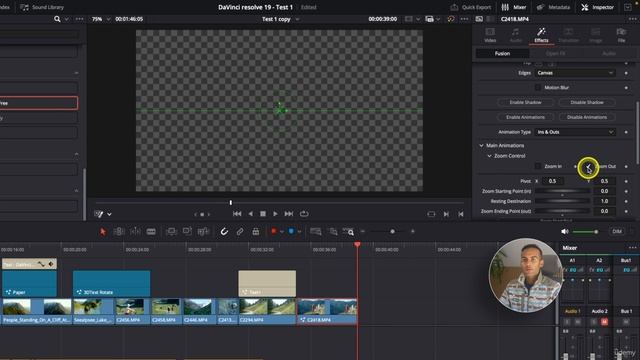Click the timeline zoom out minus
640x360 pixels.
(x=362, y=231)
